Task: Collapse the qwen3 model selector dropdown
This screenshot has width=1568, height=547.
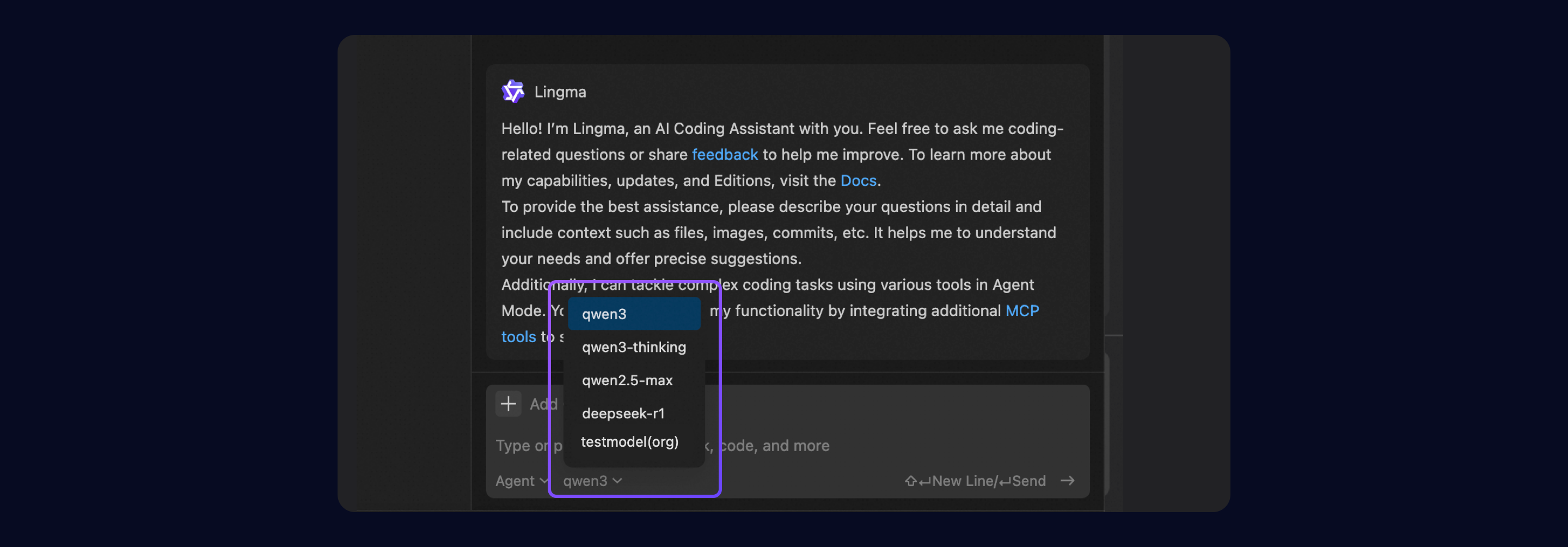Action: coord(592,481)
